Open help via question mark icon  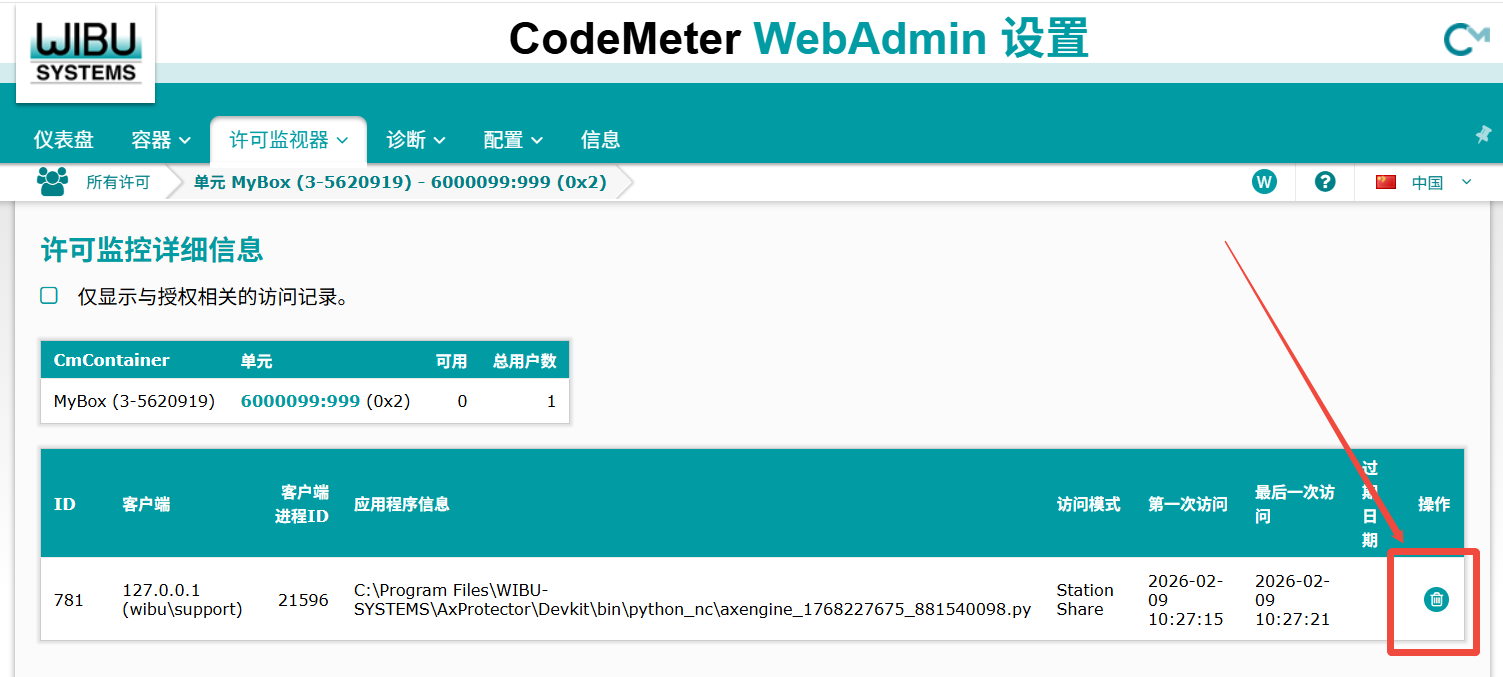pyautogui.click(x=1325, y=182)
